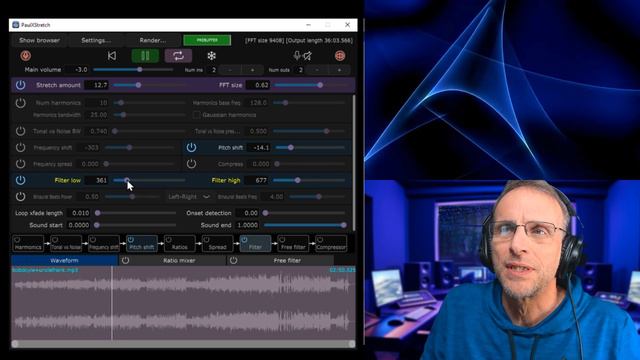This screenshot has height=360, width=640.
Task: Select the Harmonics module in the chain
Action: click(x=28, y=243)
